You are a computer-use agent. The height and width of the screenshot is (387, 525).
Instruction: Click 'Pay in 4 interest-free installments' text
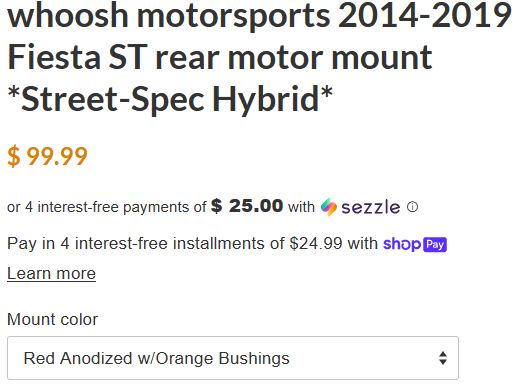[x=138, y=243]
